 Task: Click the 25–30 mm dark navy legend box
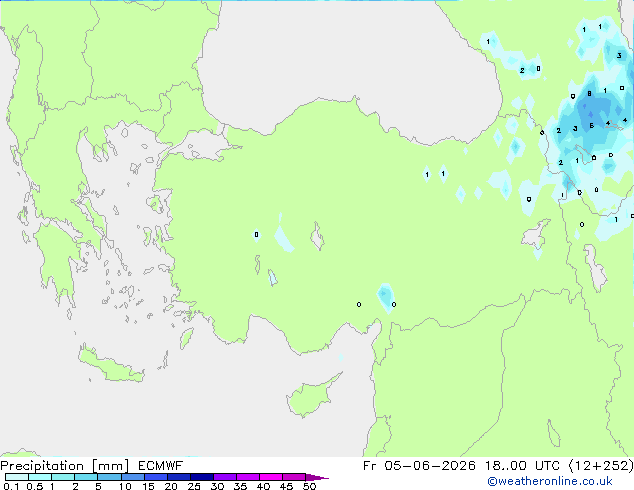point(202,477)
